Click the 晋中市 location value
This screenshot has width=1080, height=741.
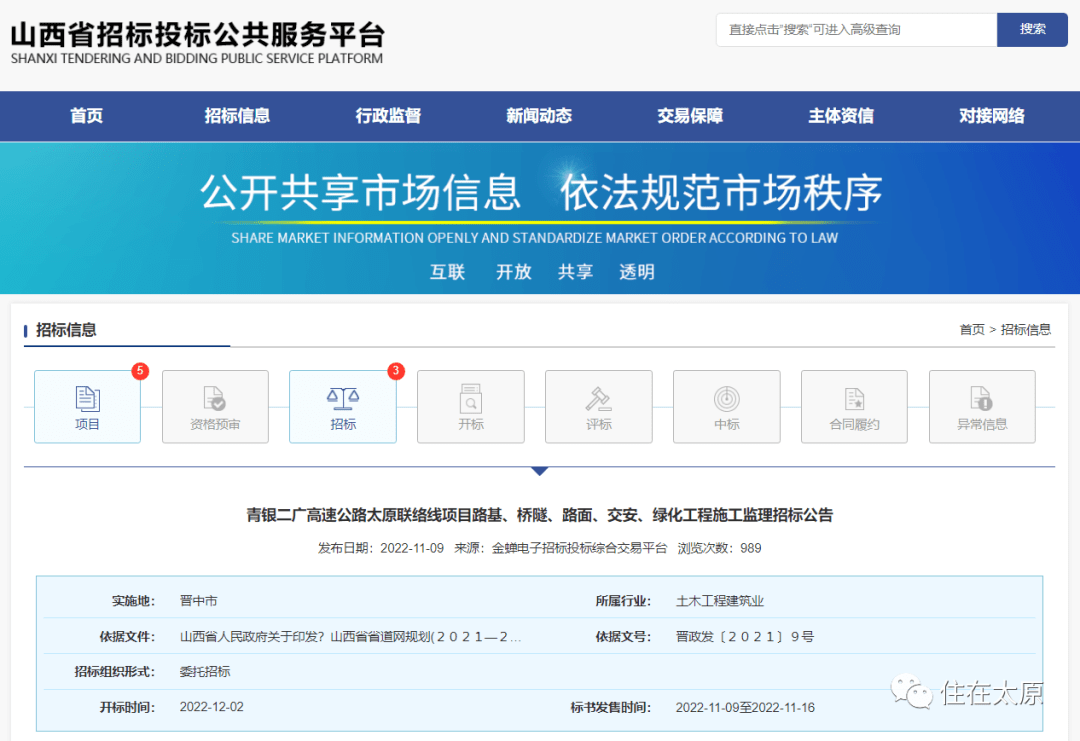click(198, 601)
